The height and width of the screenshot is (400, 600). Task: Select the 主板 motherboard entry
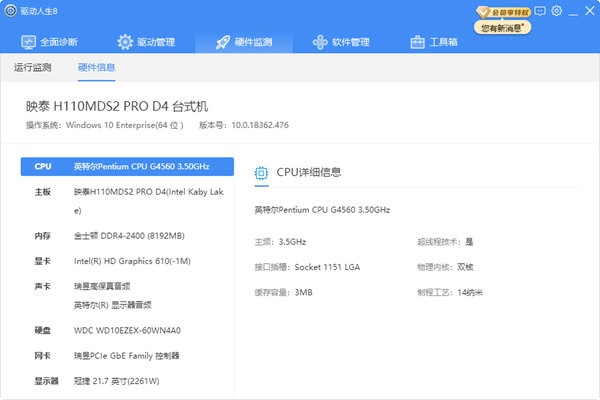[x=127, y=201]
